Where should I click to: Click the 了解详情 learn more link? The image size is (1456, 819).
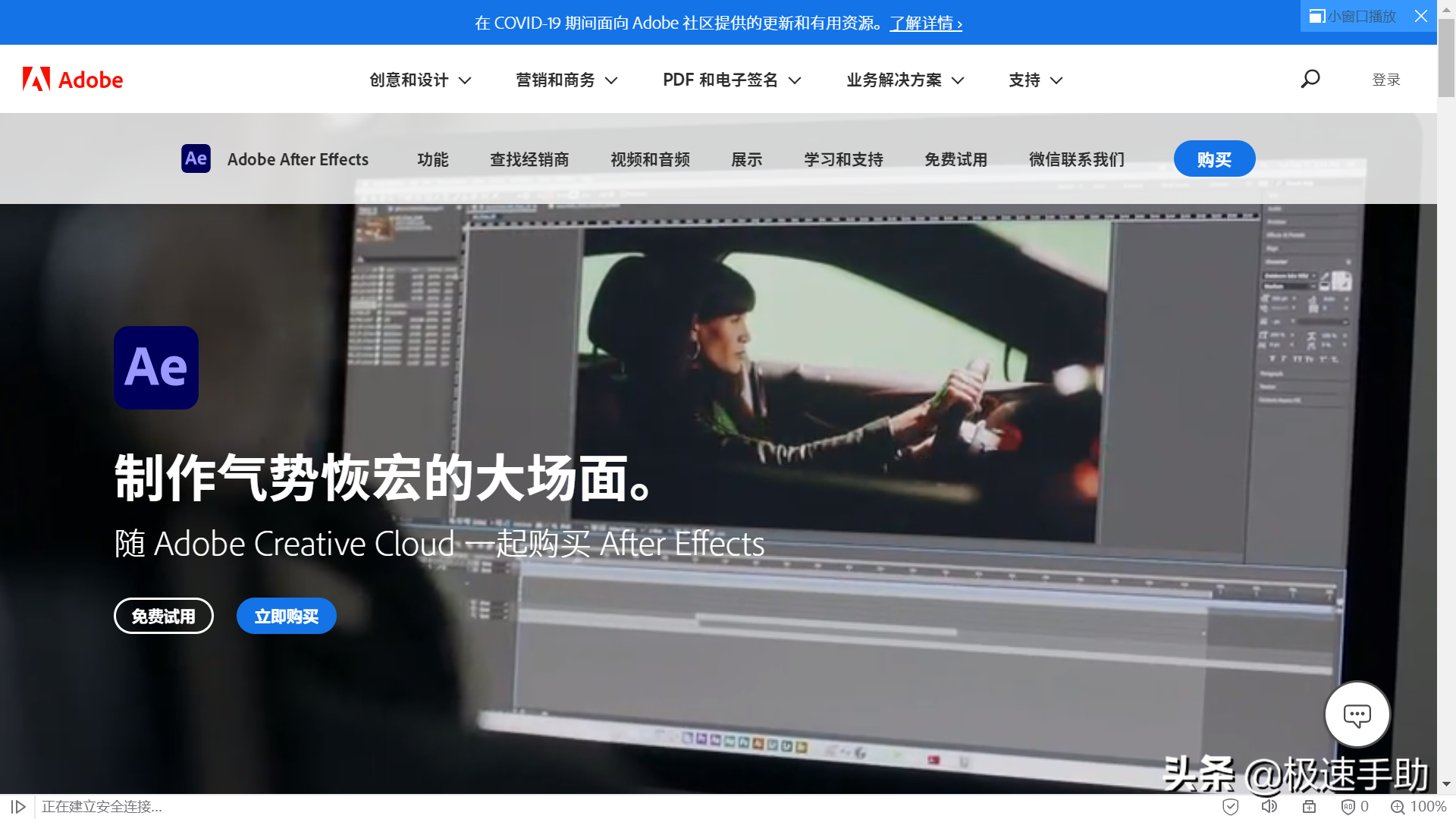pos(921,22)
